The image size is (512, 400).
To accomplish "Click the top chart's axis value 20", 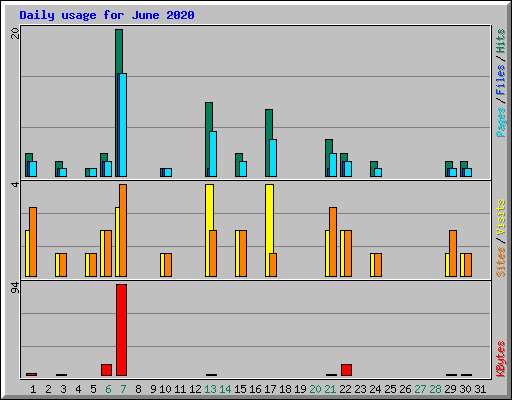I will (x=15, y=33).
